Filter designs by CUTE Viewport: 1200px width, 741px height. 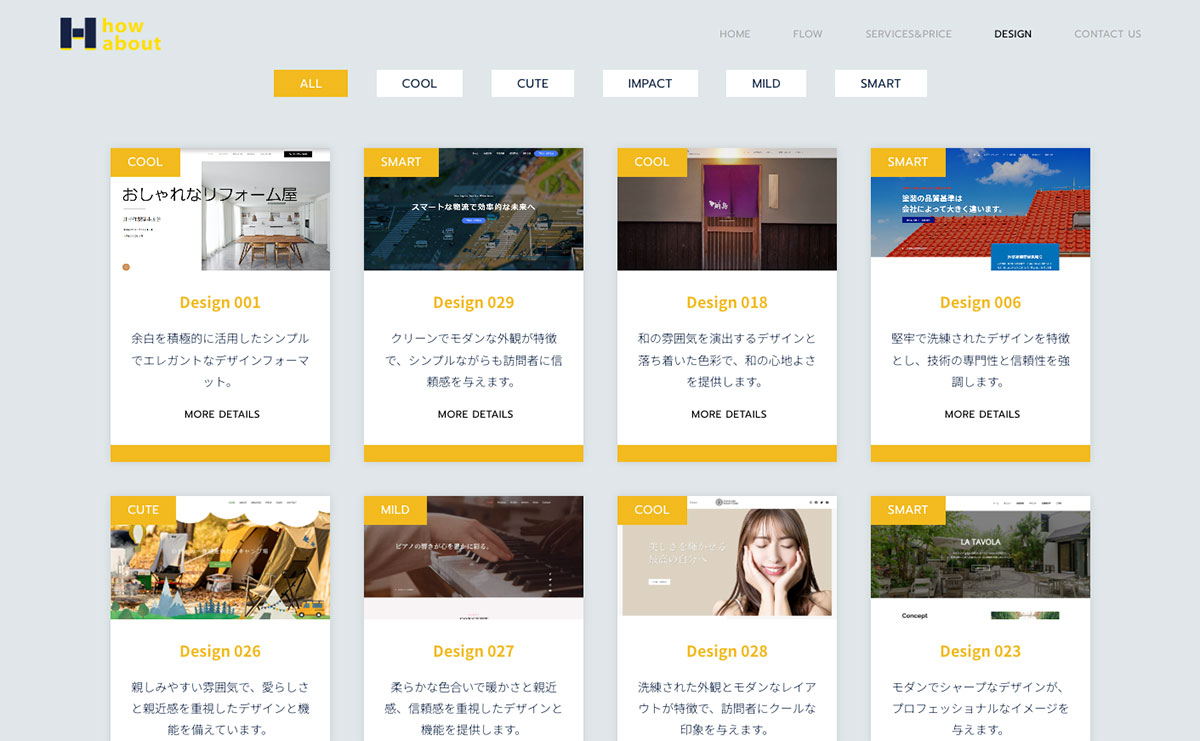point(532,84)
